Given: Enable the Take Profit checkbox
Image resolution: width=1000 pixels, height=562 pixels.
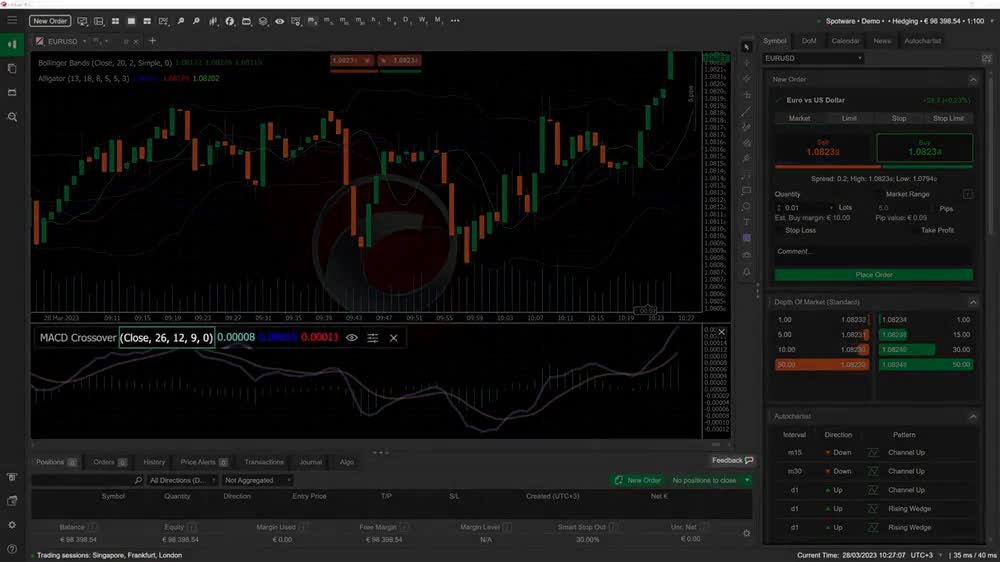Looking at the screenshot, I should [x=915, y=230].
